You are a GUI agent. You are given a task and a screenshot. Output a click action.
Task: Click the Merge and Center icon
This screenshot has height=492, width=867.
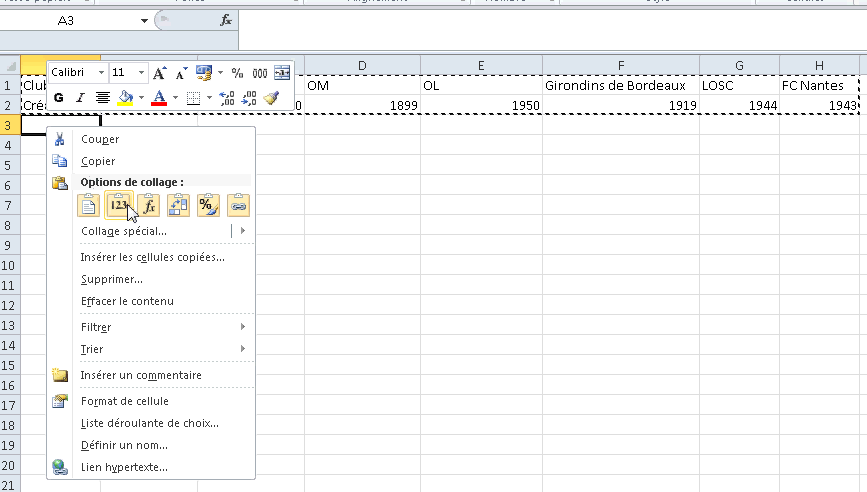coord(282,73)
